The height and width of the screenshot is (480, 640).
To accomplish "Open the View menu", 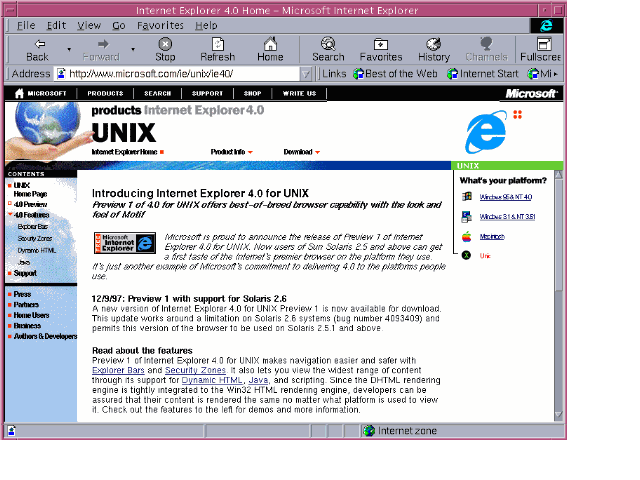I will (x=89, y=26).
